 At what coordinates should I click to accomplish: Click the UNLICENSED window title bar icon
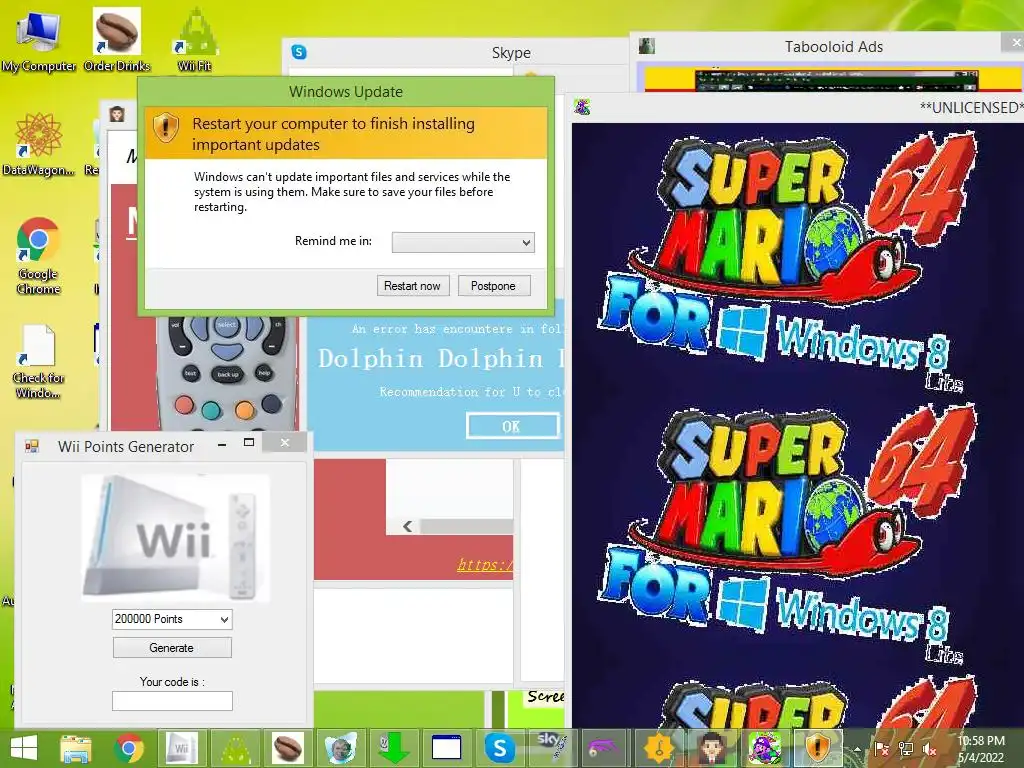point(582,106)
